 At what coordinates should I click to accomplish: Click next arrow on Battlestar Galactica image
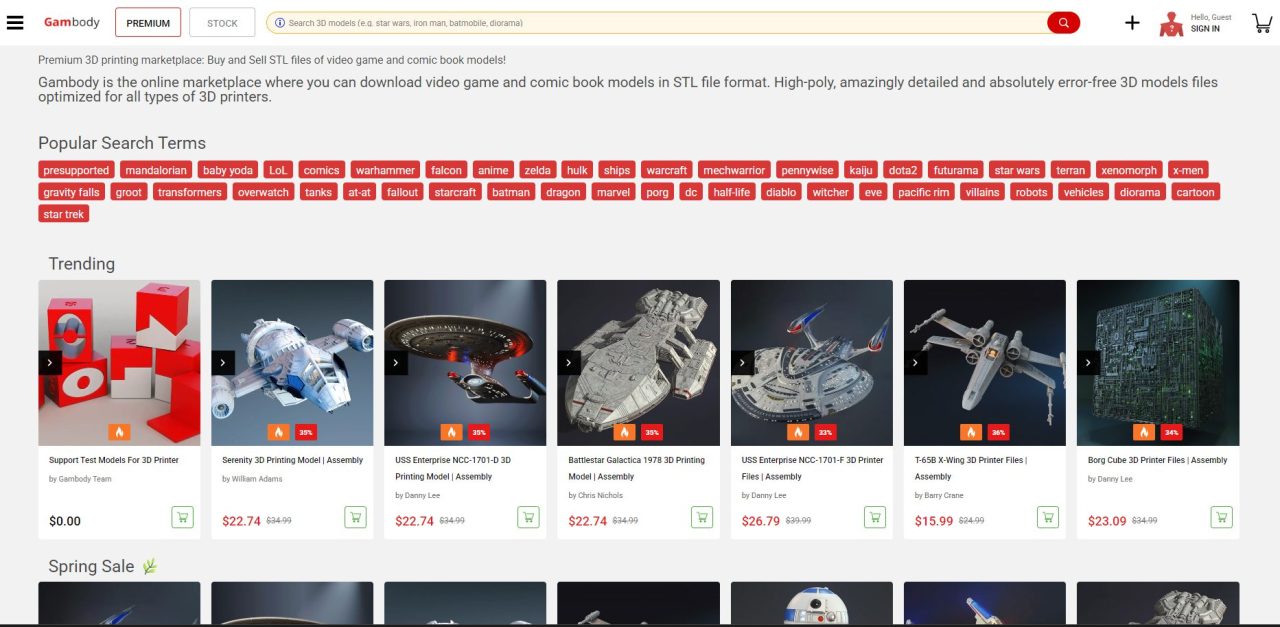tap(569, 362)
